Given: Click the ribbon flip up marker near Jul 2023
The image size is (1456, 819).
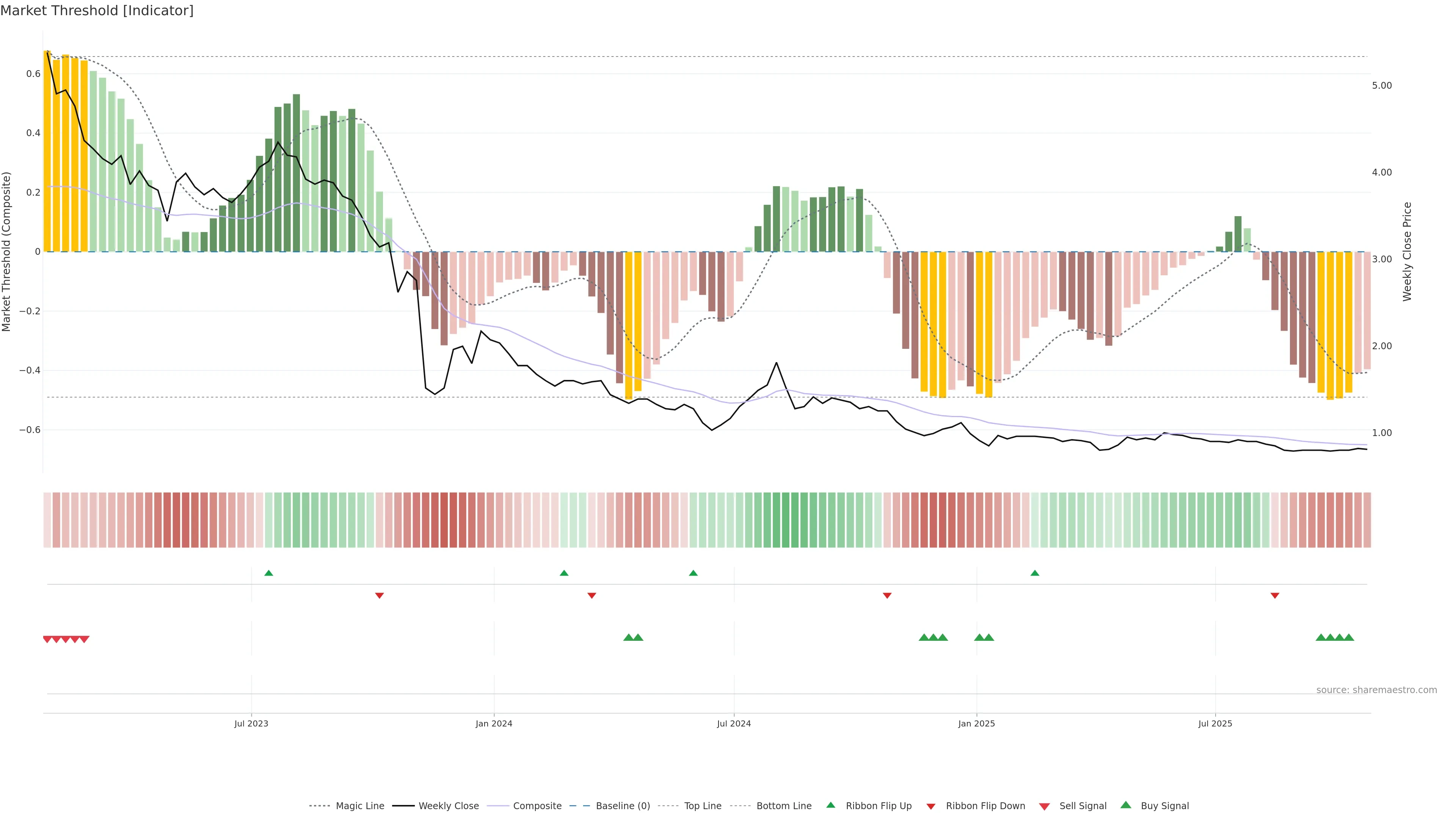Looking at the screenshot, I should (x=268, y=573).
